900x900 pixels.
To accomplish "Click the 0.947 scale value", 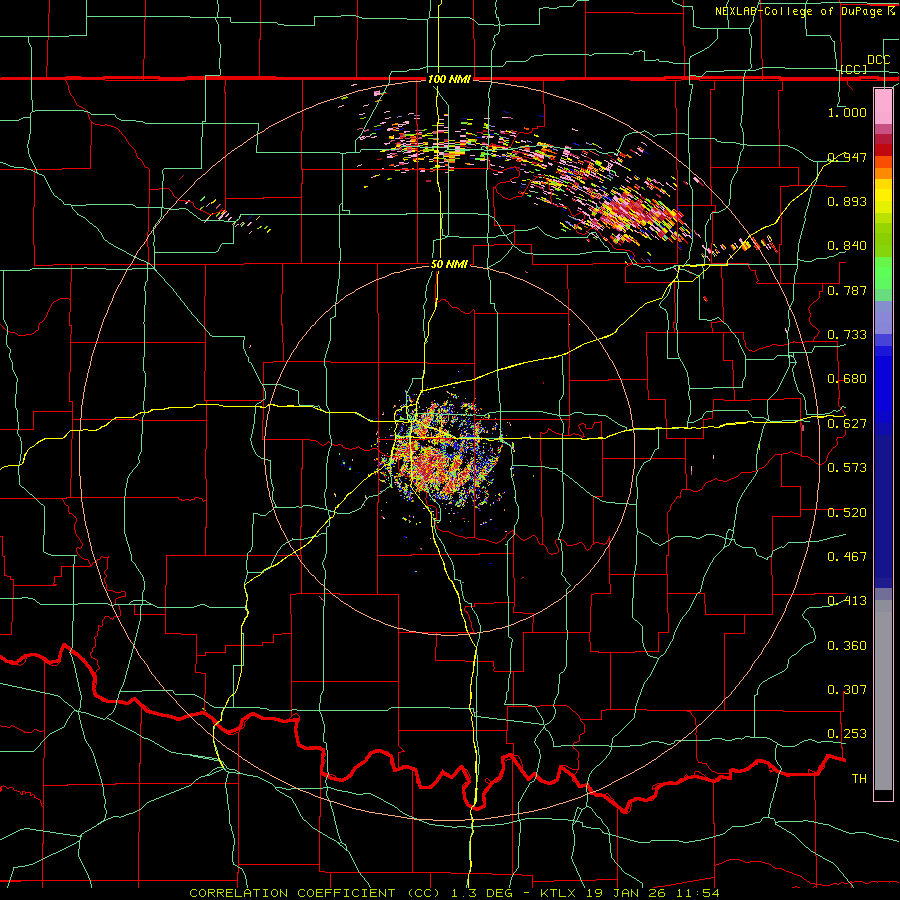I will click(x=847, y=157).
